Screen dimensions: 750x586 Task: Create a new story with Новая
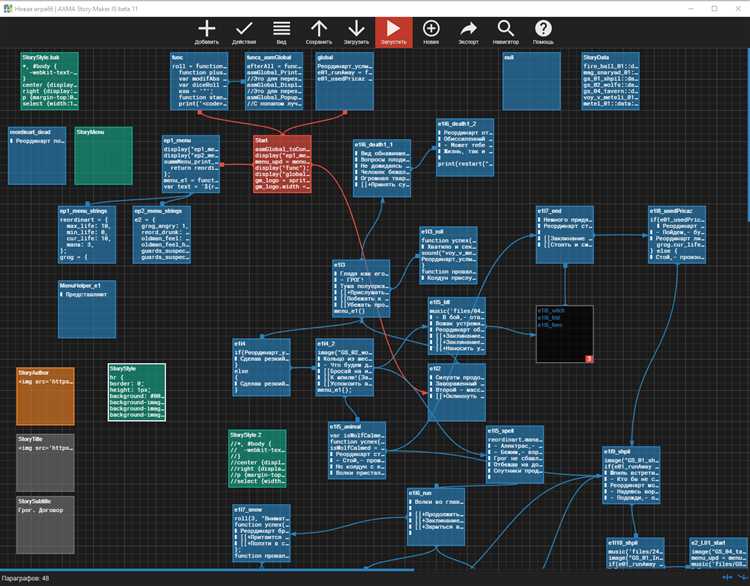tap(431, 29)
